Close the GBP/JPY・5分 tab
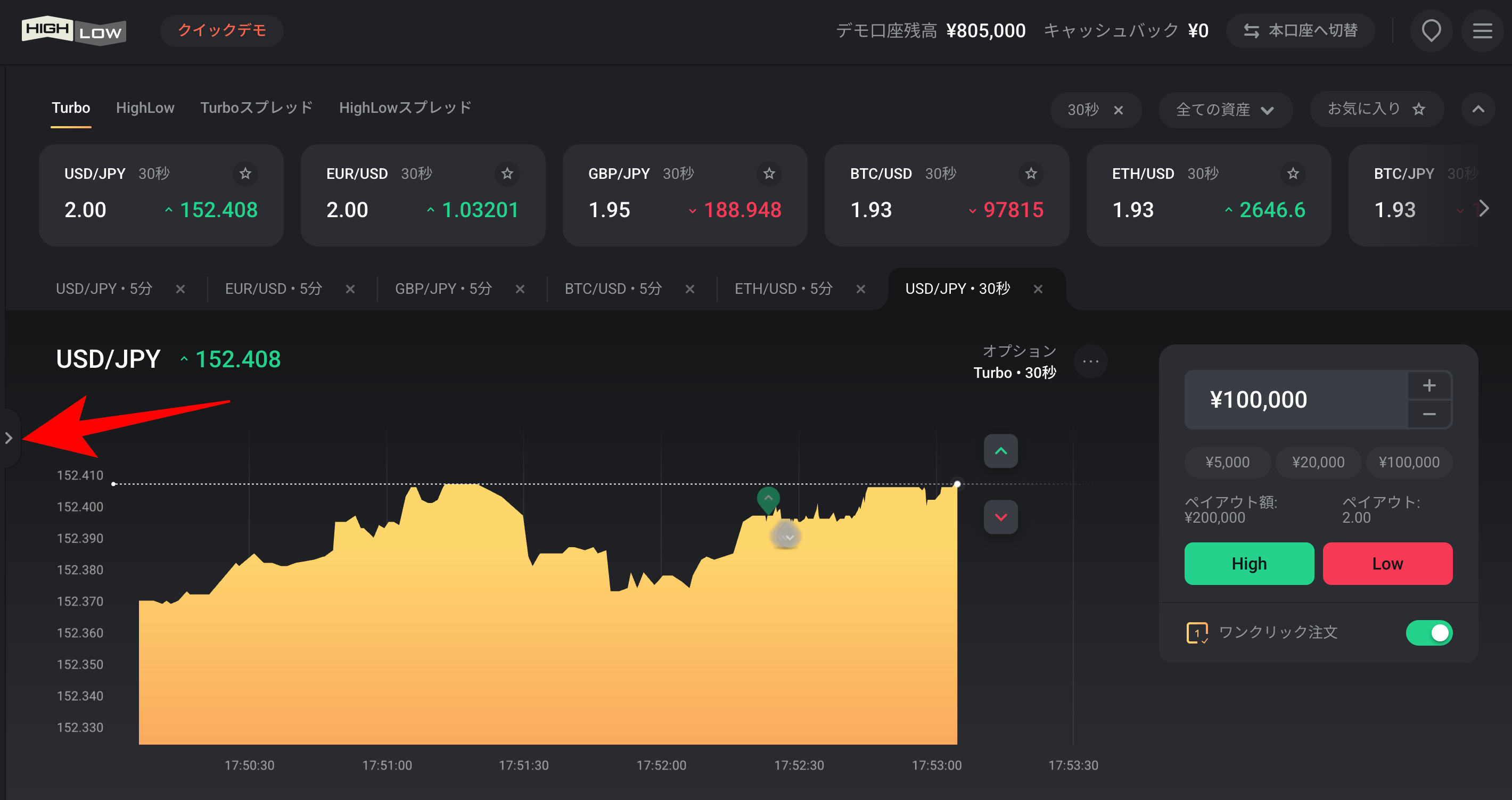 520,290
